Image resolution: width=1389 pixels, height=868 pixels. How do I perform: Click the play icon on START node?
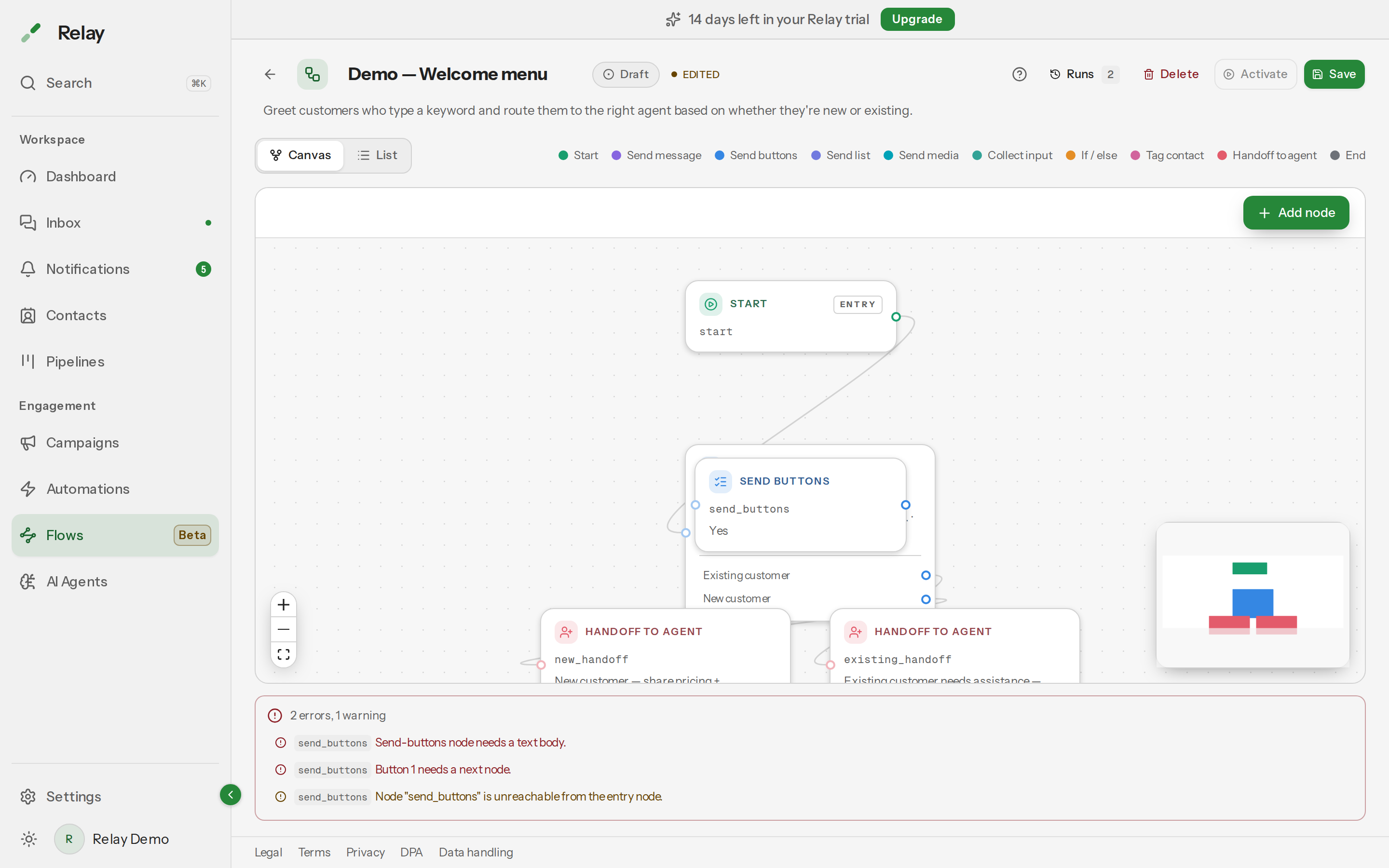[x=710, y=304]
